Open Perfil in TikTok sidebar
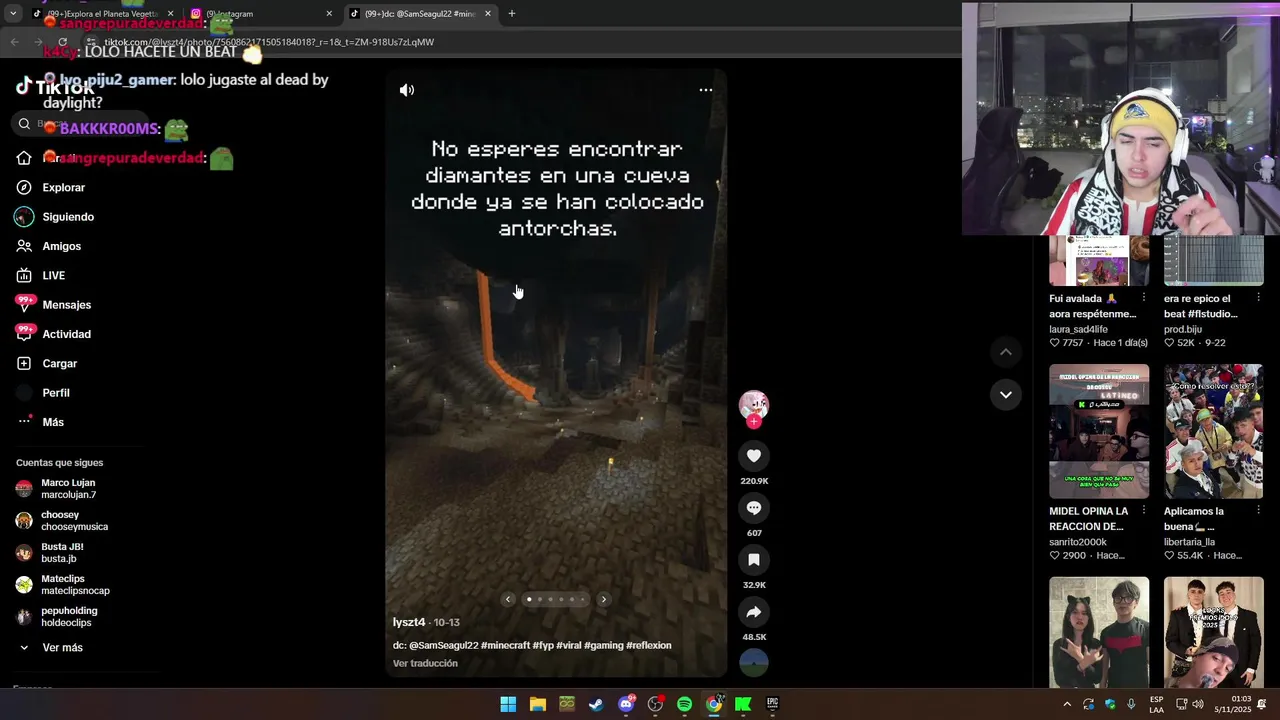This screenshot has height=720, width=1280. pyautogui.click(x=56, y=393)
